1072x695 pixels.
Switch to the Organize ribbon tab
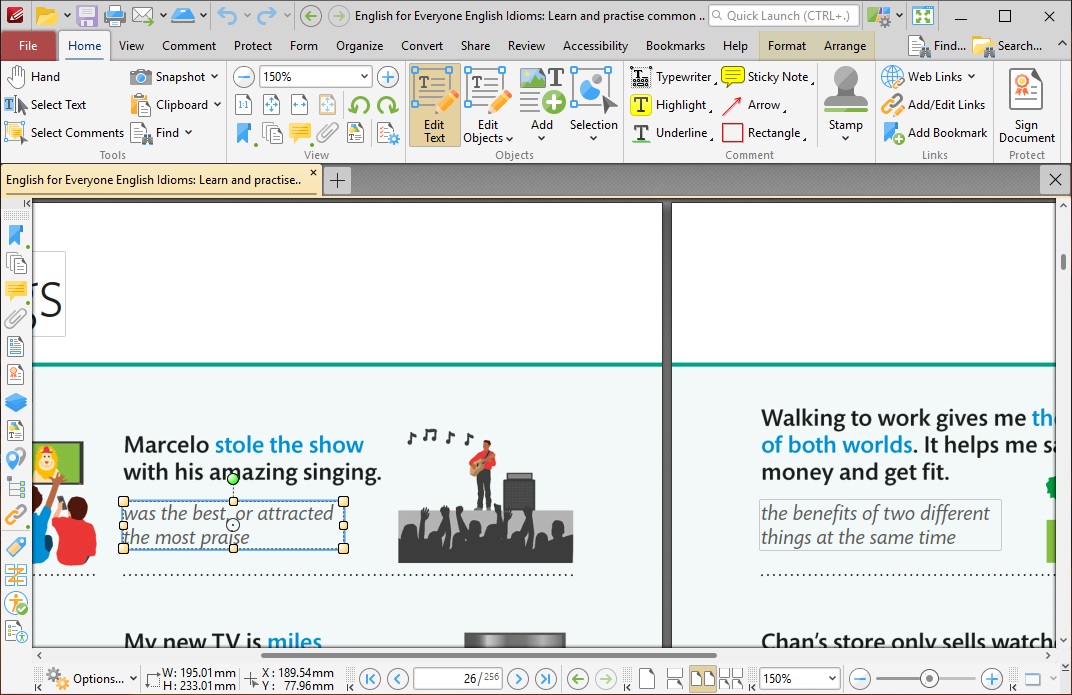pyautogui.click(x=359, y=45)
